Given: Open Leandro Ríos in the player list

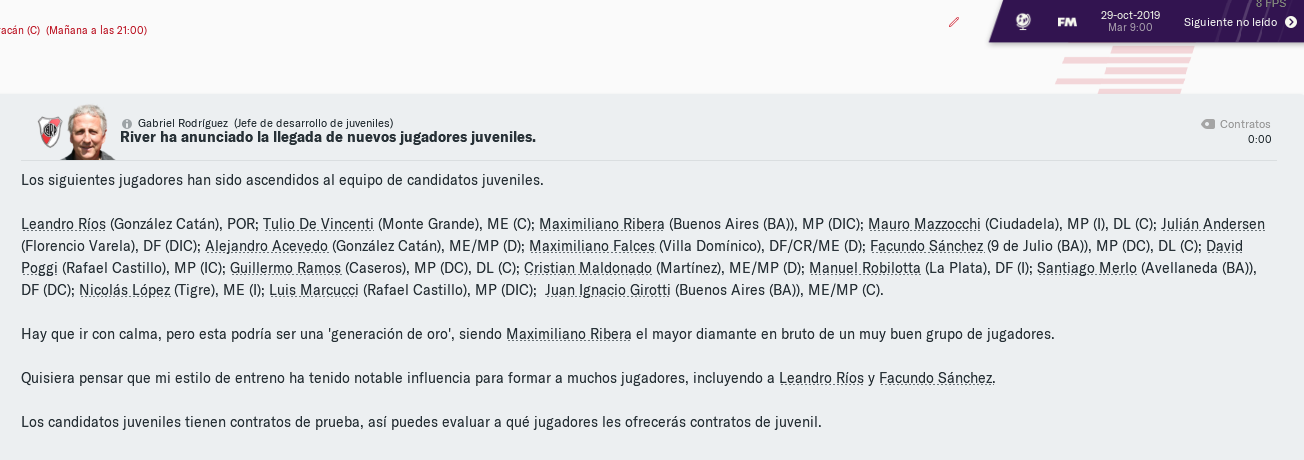Looking at the screenshot, I should coord(63,224).
